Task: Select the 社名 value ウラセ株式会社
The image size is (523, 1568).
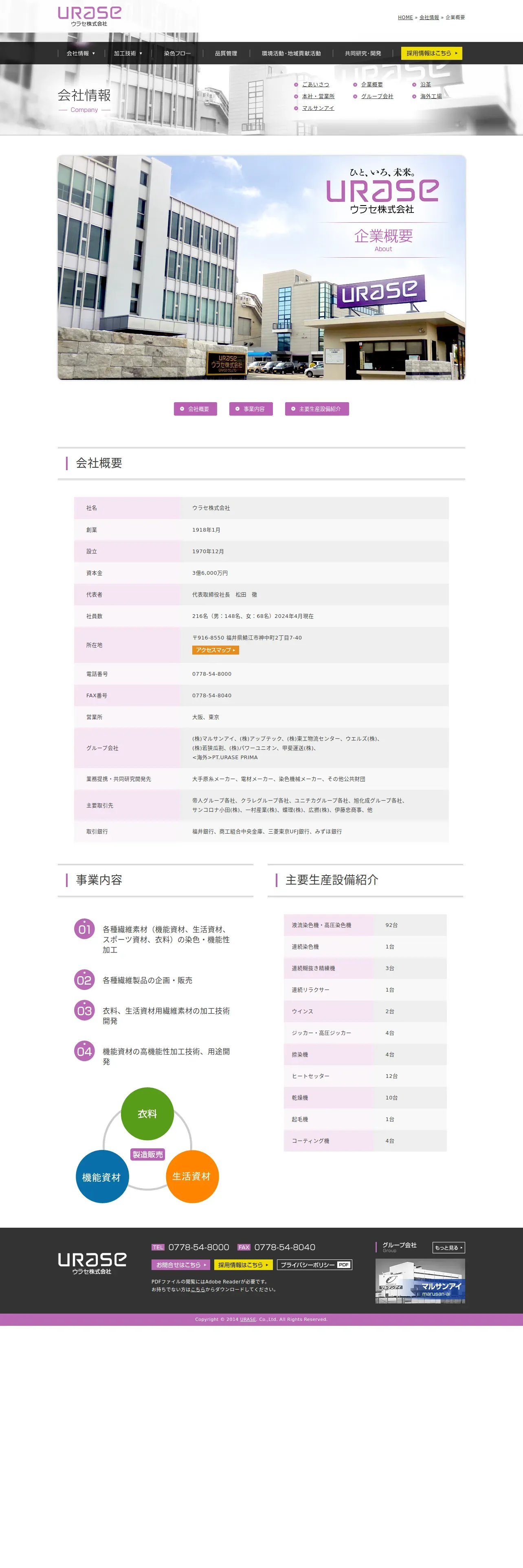Action: point(211,508)
